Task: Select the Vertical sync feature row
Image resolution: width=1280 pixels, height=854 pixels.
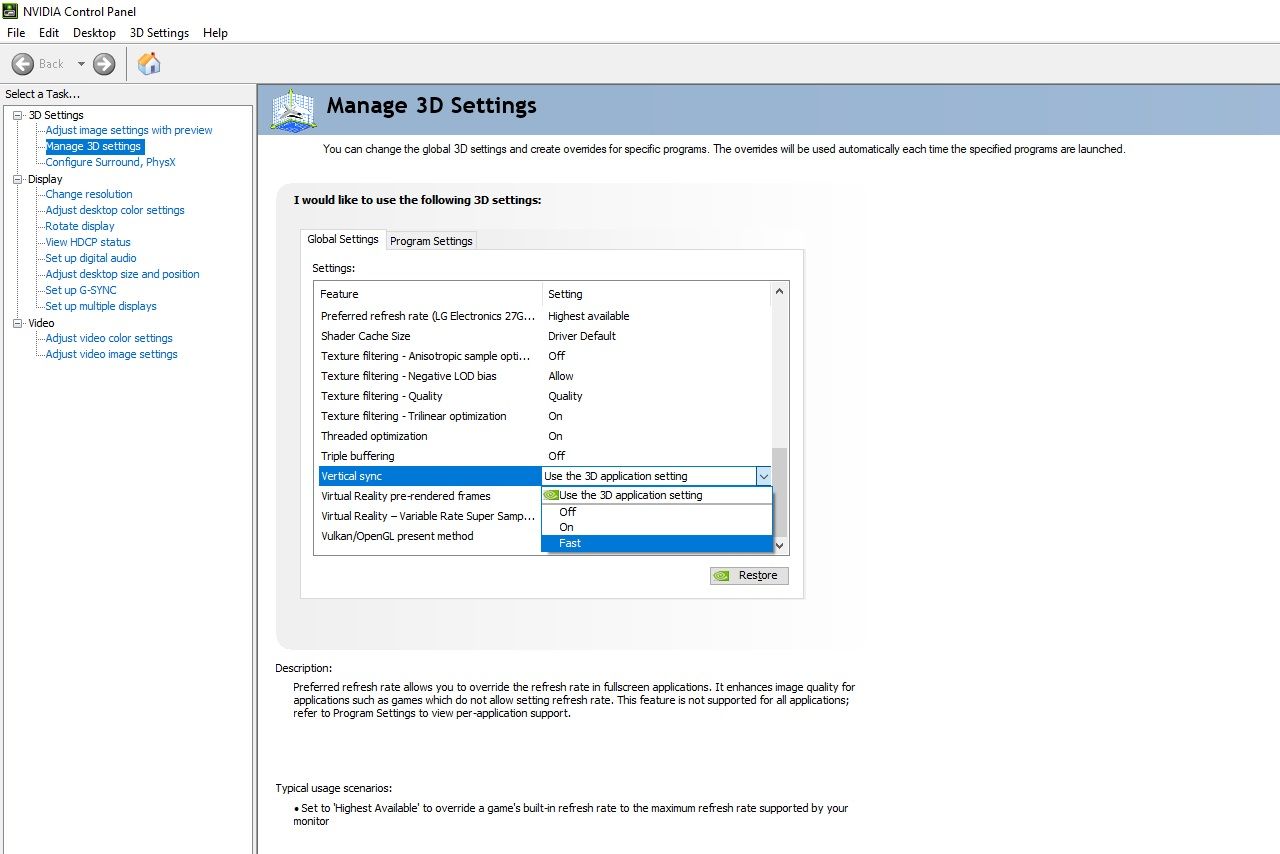Action: (430, 476)
